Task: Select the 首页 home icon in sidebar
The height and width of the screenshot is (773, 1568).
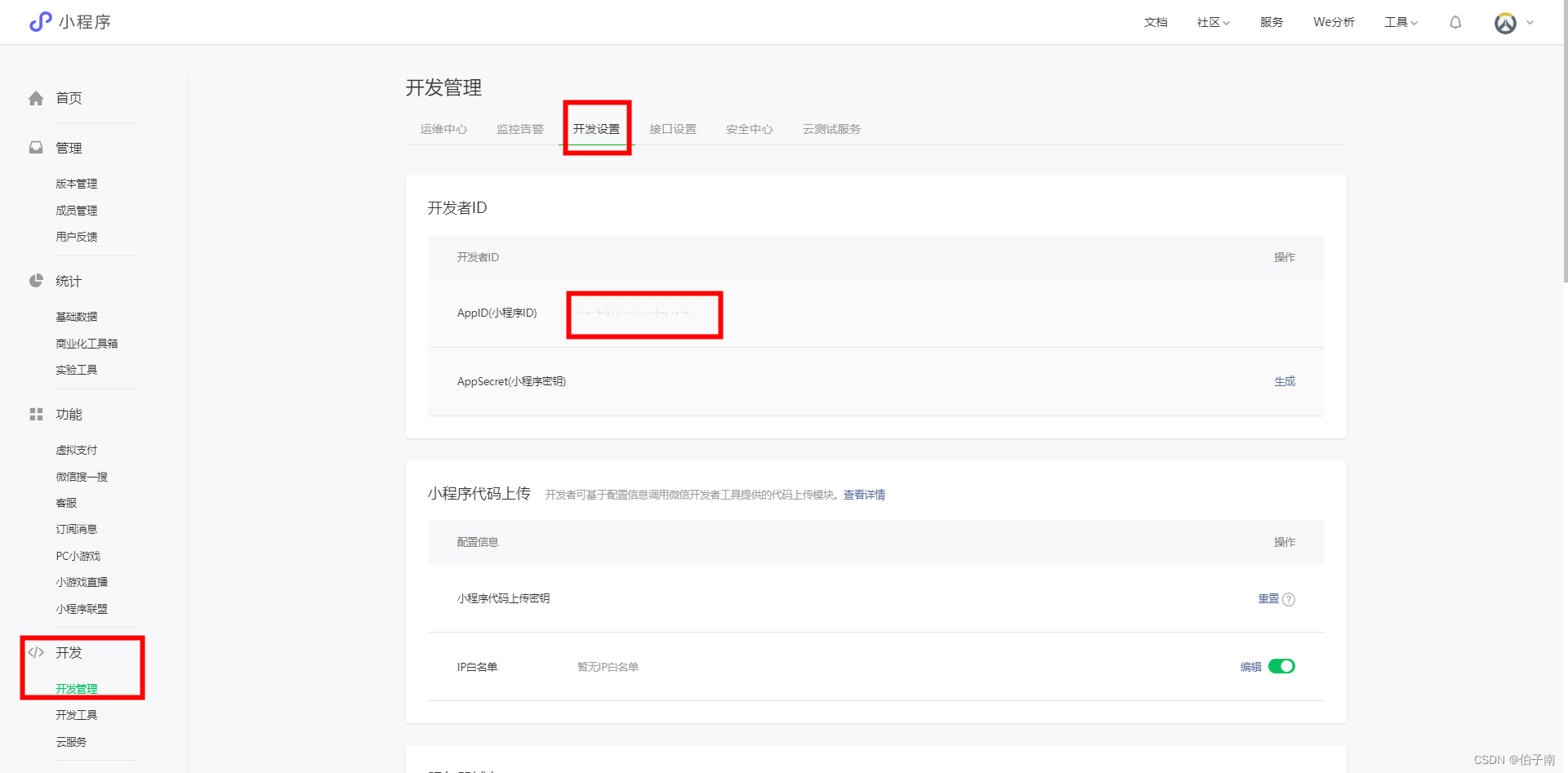Action: coord(36,98)
